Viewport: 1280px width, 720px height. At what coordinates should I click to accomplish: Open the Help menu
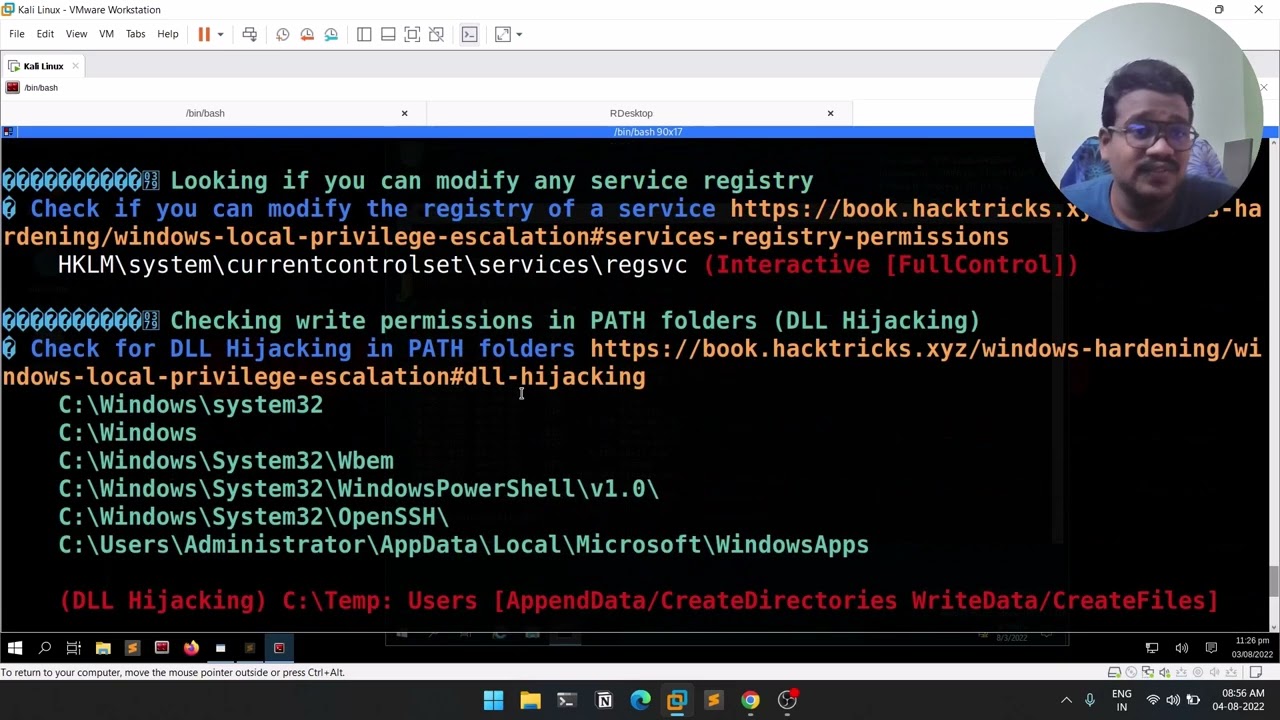point(168,34)
